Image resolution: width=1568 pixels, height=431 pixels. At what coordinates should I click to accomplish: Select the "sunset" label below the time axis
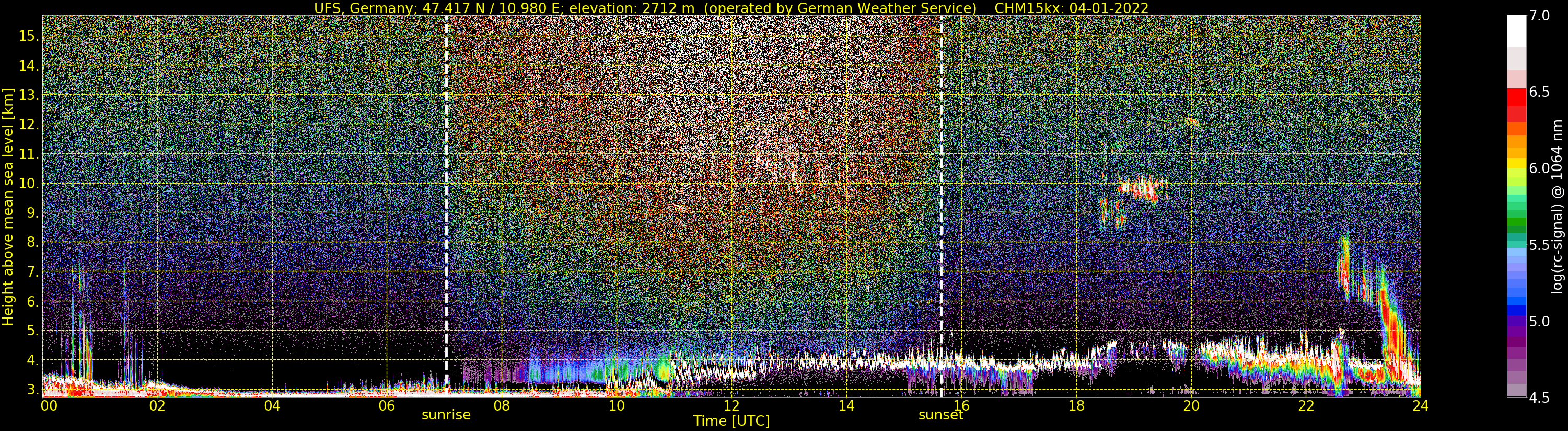pyautogui.click(x=940, y=415)
